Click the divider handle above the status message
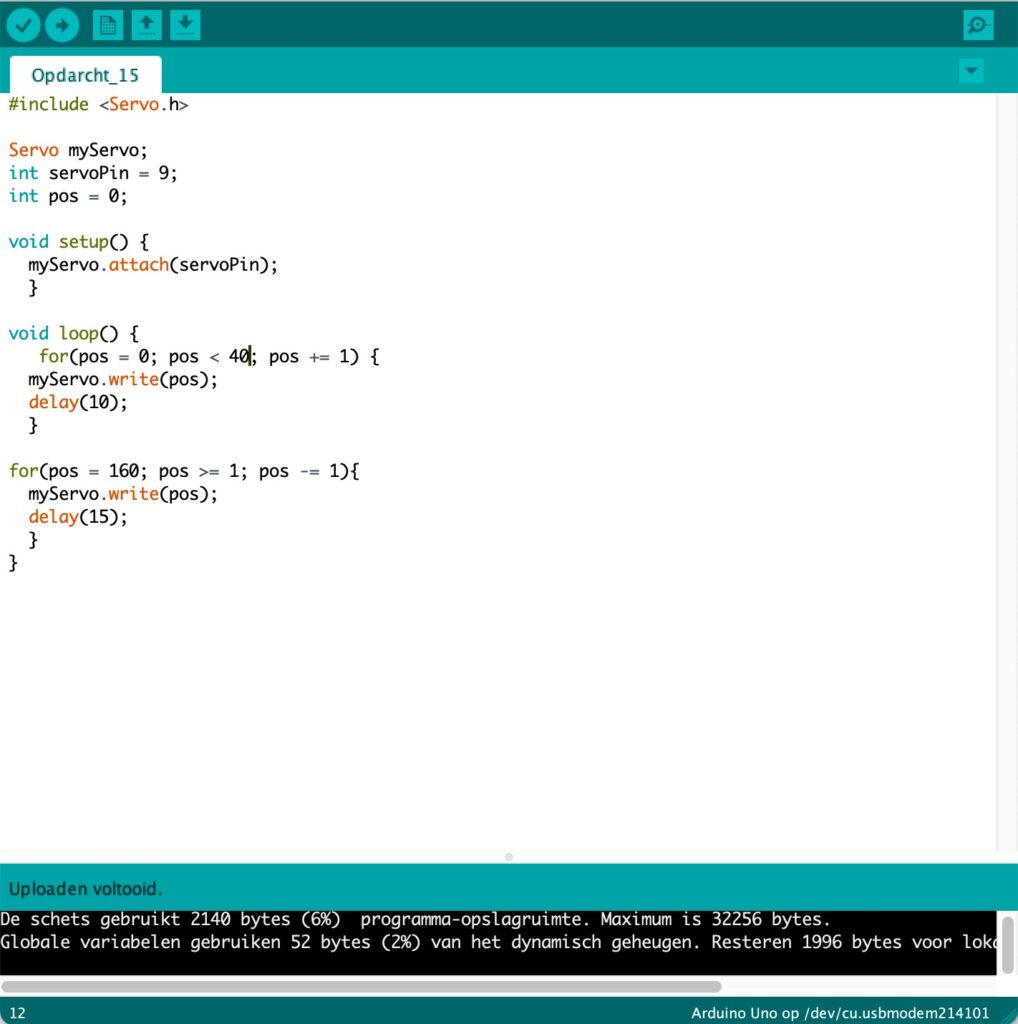1018x1024 pixels. click(509, 857)
